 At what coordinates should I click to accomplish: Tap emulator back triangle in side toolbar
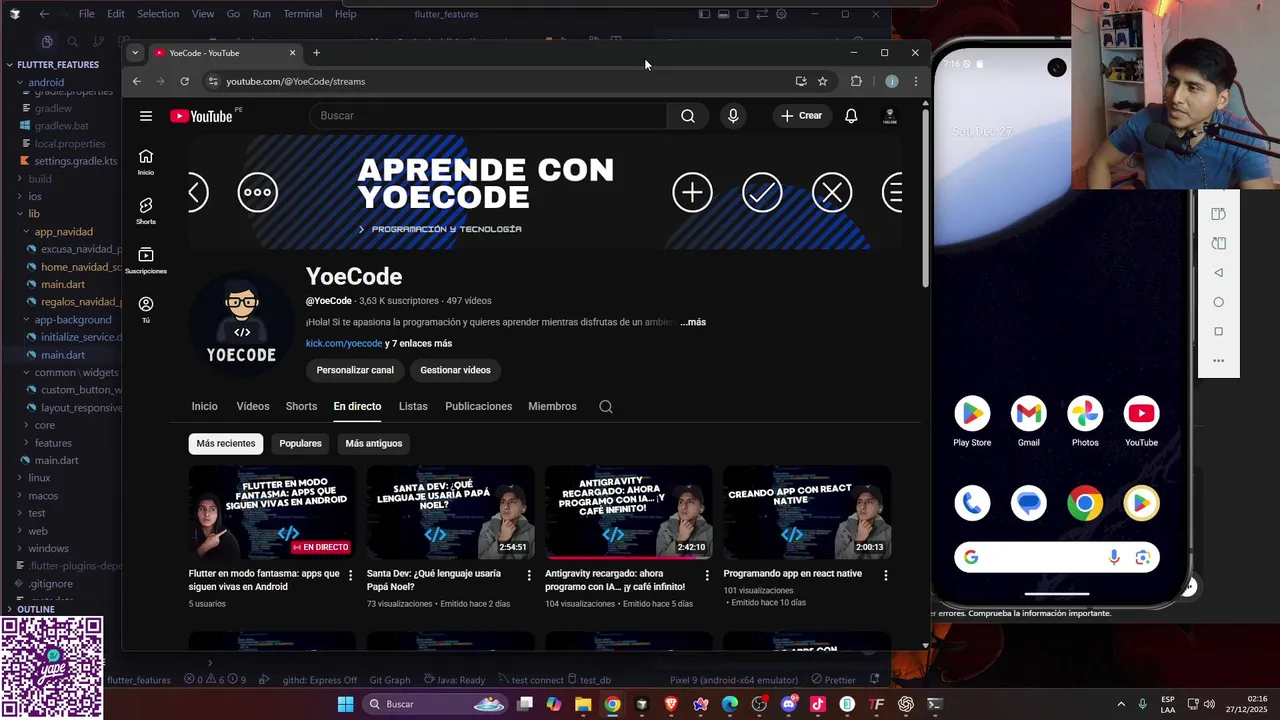coord(1218,272)
